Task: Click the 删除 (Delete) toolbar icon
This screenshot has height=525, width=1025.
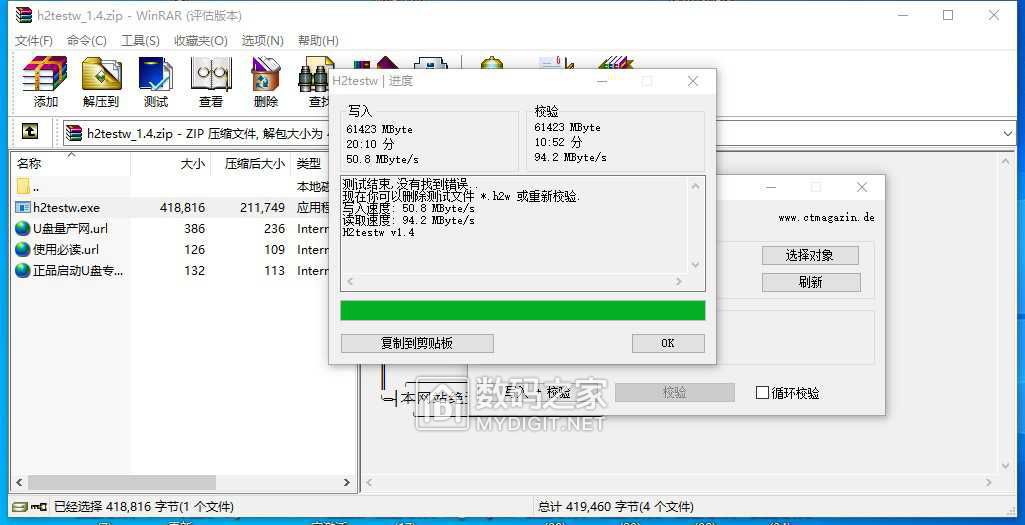Action: [265, 73]
